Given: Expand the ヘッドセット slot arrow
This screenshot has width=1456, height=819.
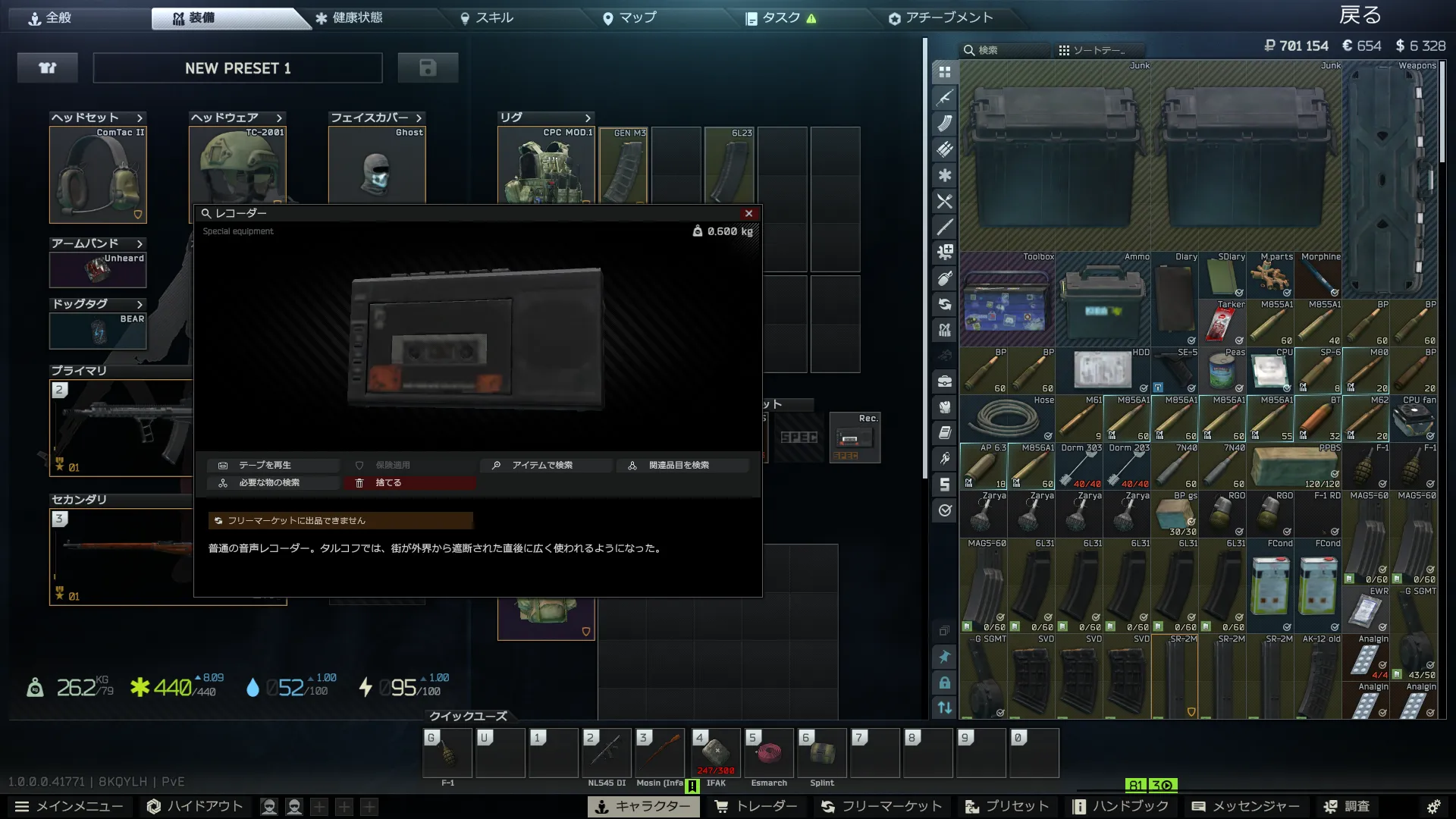Looking at the screenshot, I should (140, 118).
